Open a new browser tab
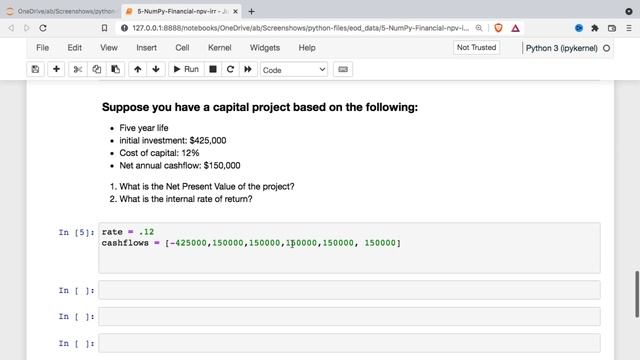640x360 pixels. click(251, 11)
